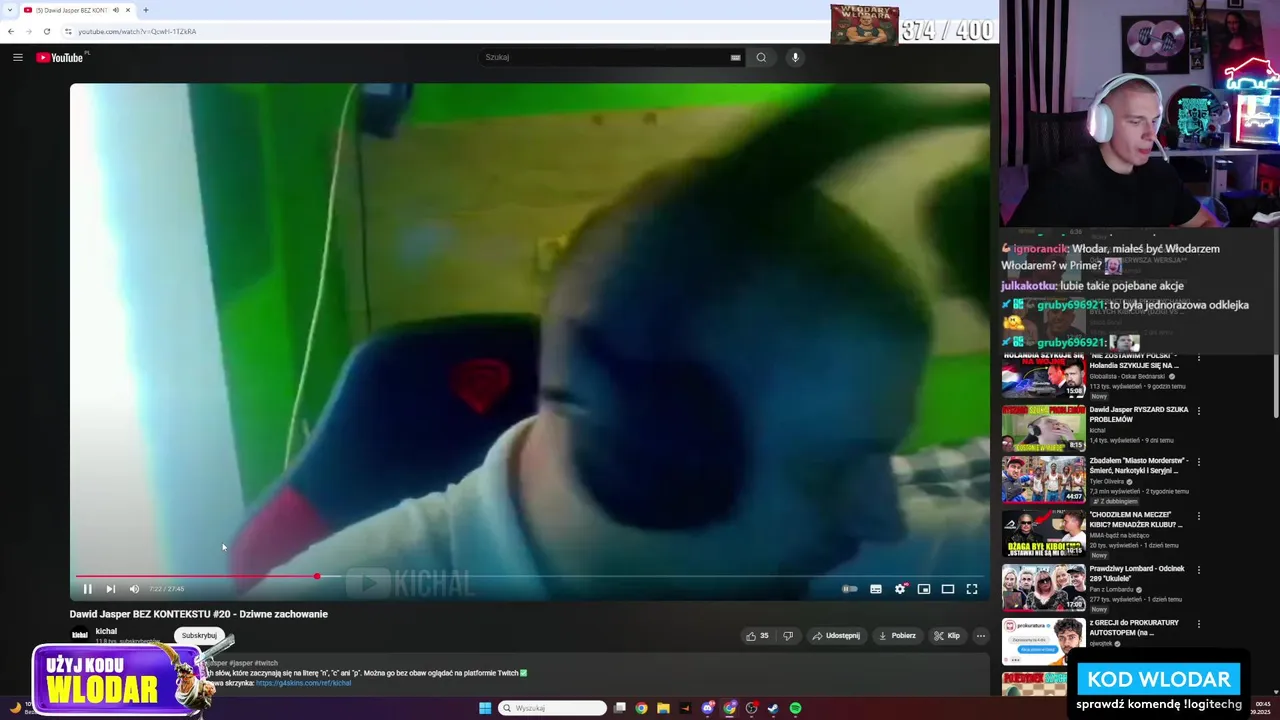Like the video with 35 likes

[x=757, y=636]
